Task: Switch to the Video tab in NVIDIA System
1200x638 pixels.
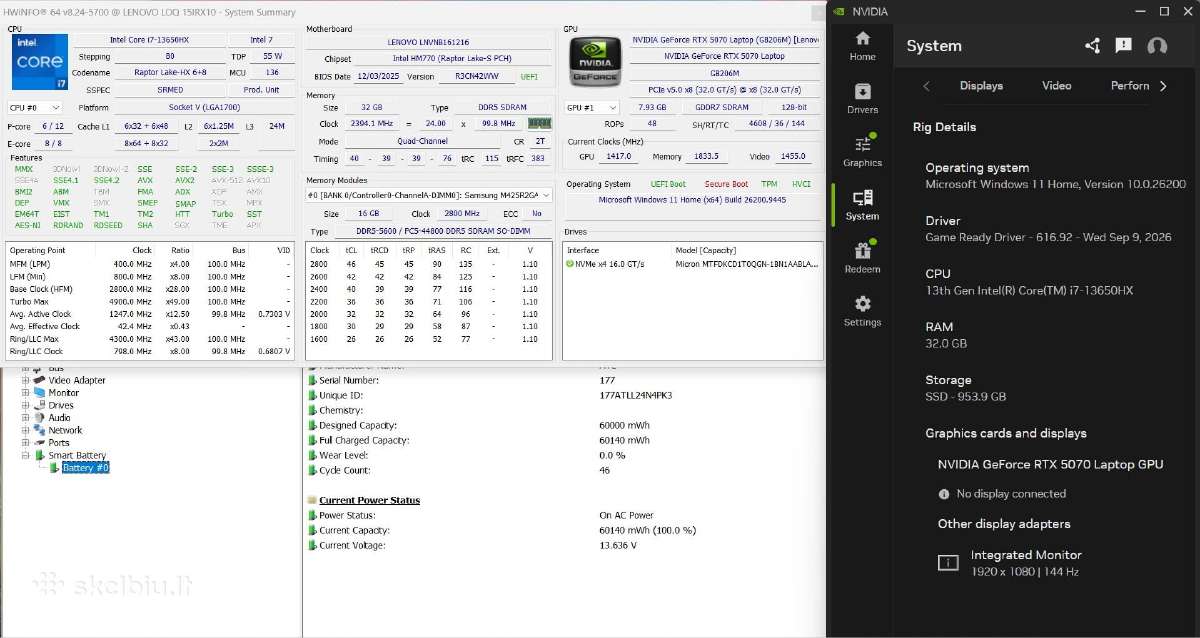Action: pyautogui.click(x=1056, y=86)
